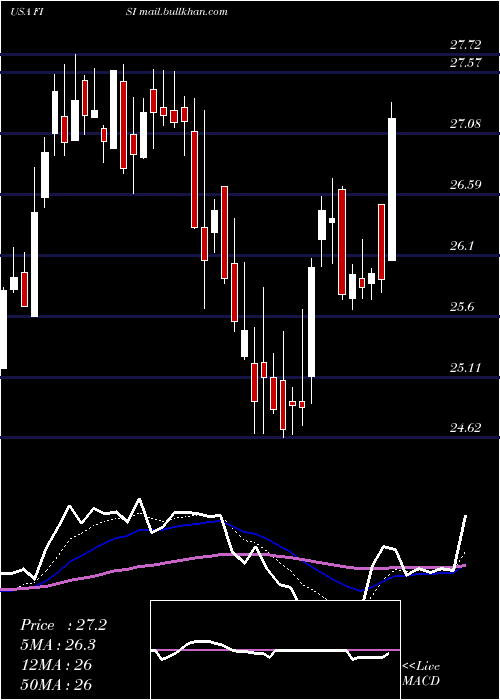Viewport: 500px width, 700px height.
Task: Click the 5MA : 26.3 readout
Action: [58, 645]
